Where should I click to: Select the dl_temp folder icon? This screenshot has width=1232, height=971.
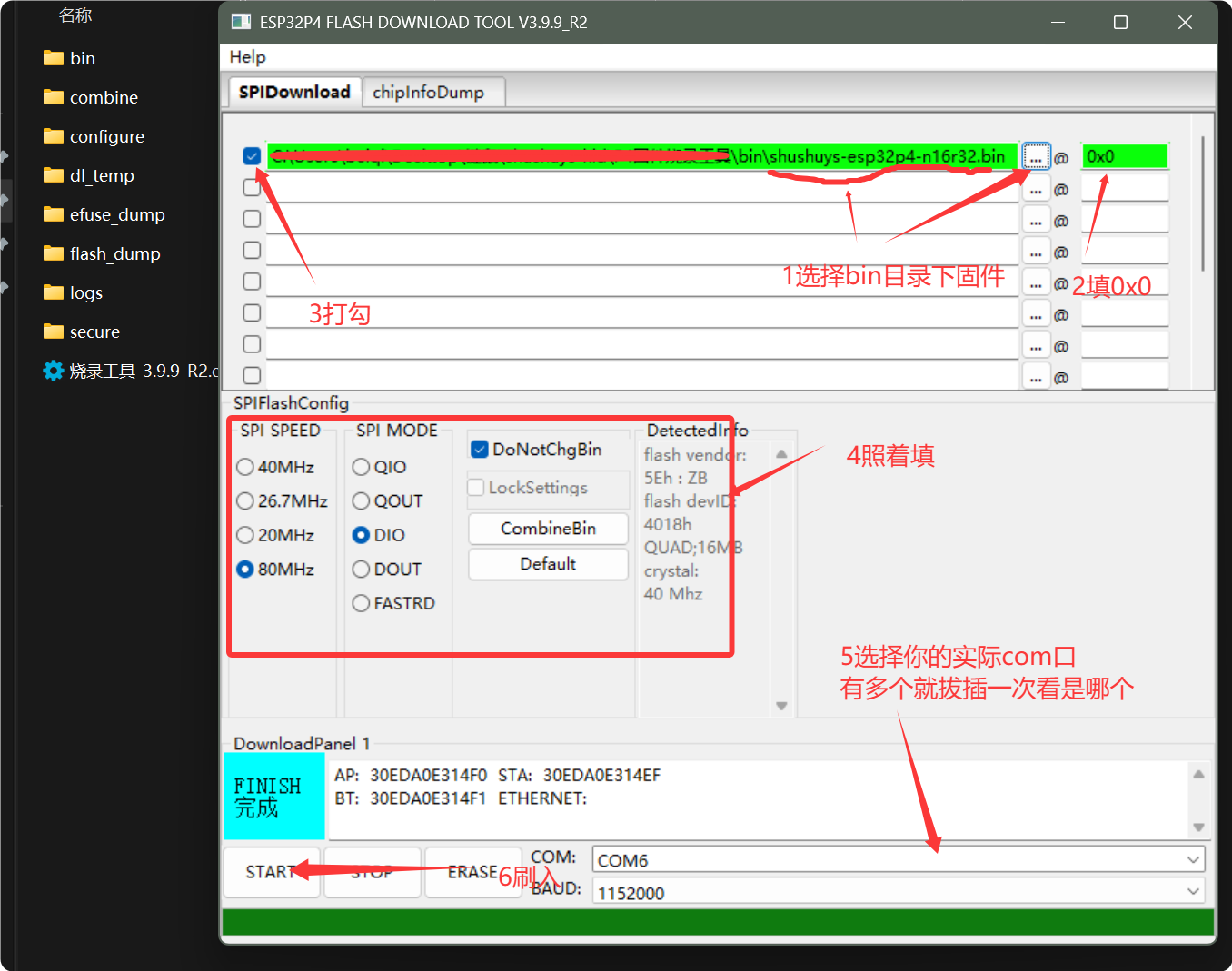pyautogui.click(x=54, y=175)
